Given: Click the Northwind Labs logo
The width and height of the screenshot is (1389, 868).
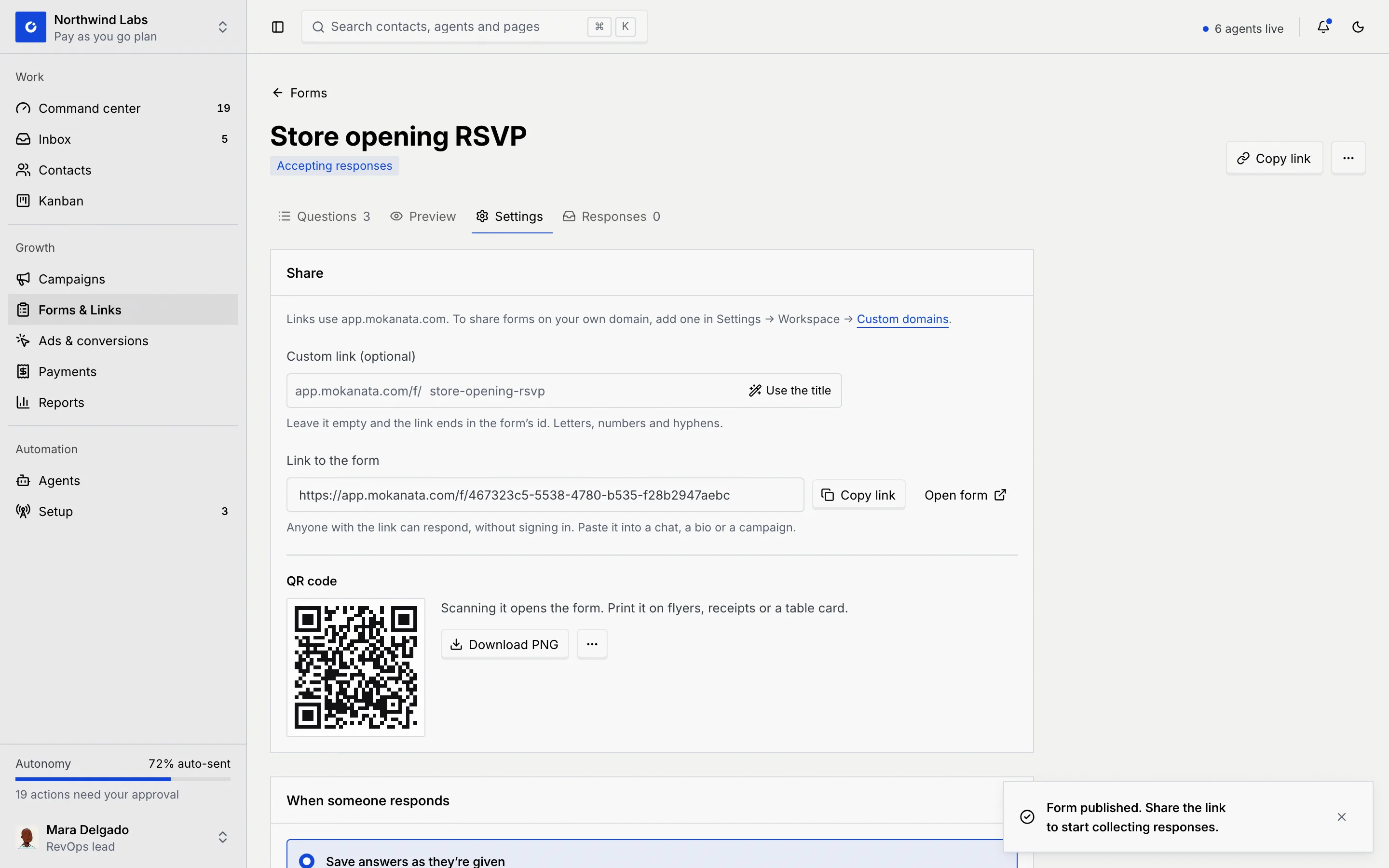Looking at the screenshot, I should (30, 27).
